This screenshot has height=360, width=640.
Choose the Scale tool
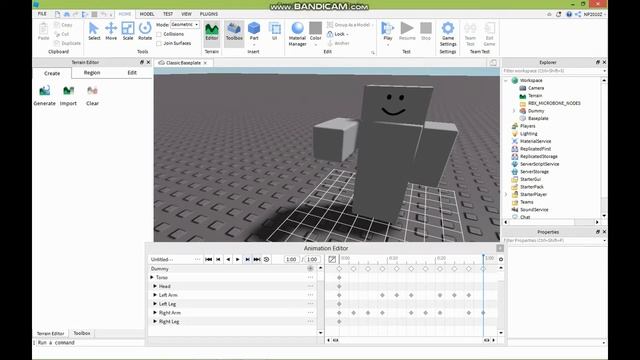(x=128, y=31)
